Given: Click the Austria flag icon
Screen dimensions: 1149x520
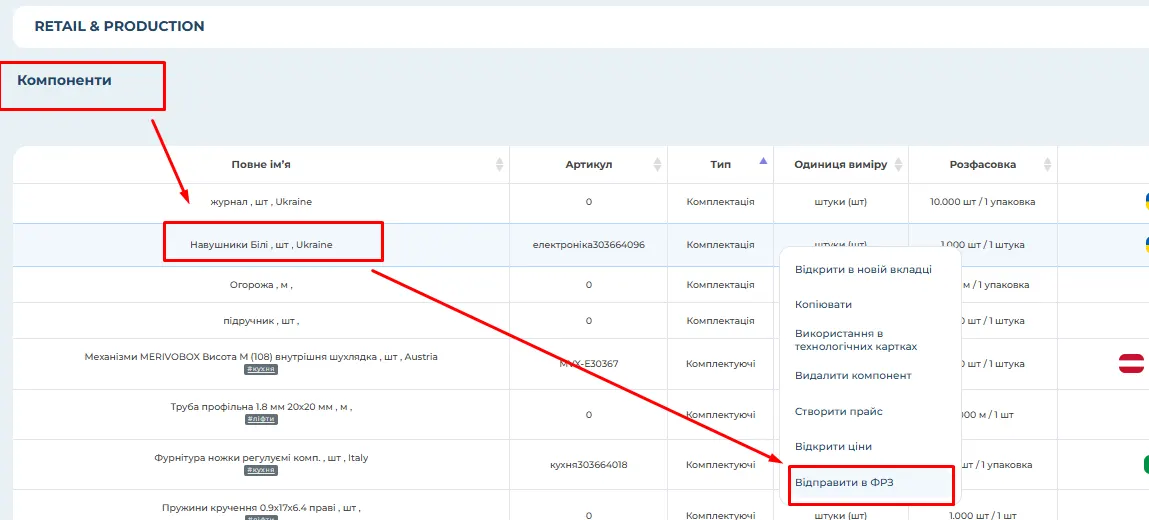Looking at the screenshot, I should pos(1131,363).
